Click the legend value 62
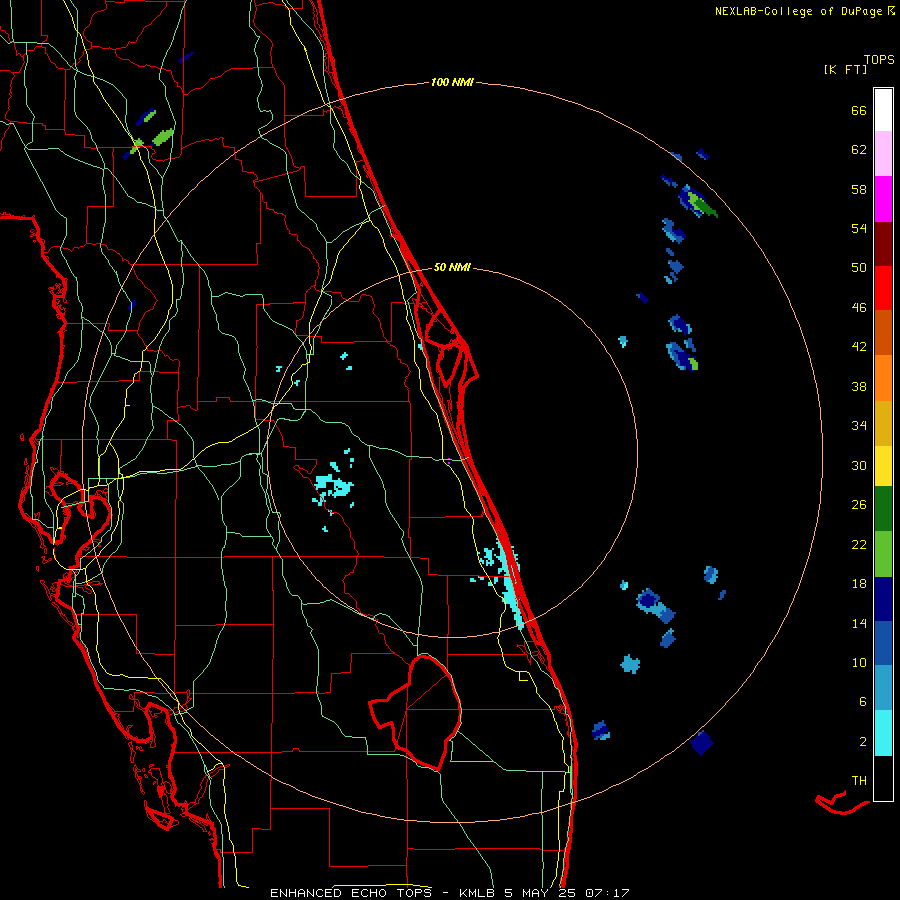Screen dimensions: 900x900 tap(859, 149)
